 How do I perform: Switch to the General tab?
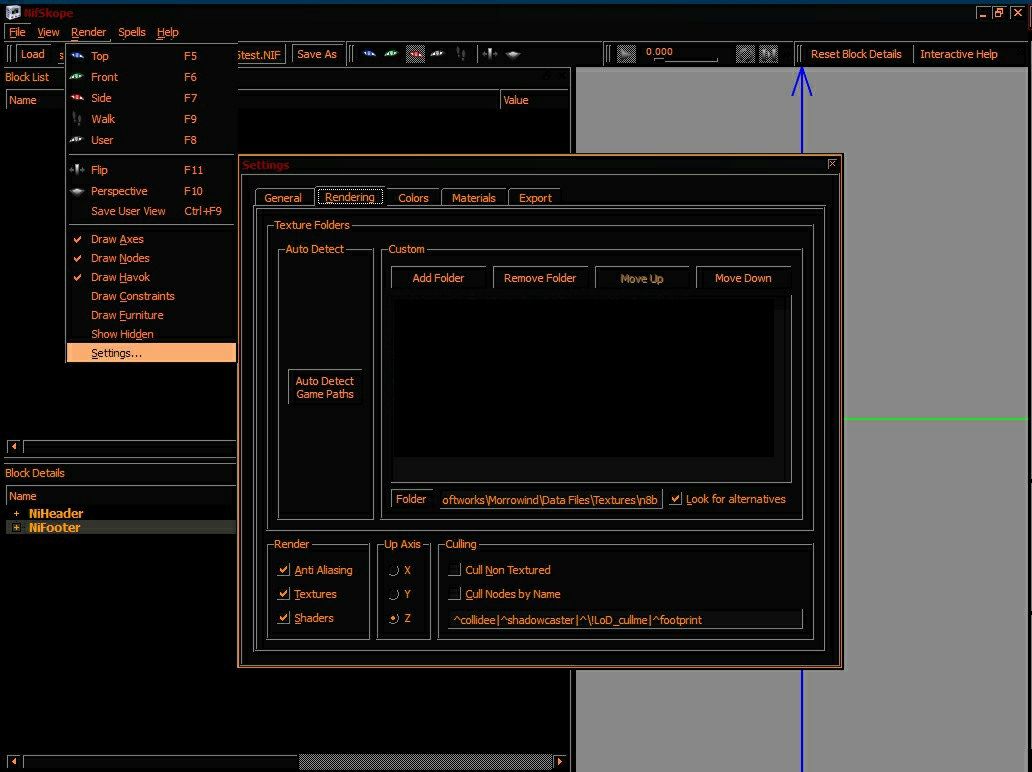click(x=283, y=197)
